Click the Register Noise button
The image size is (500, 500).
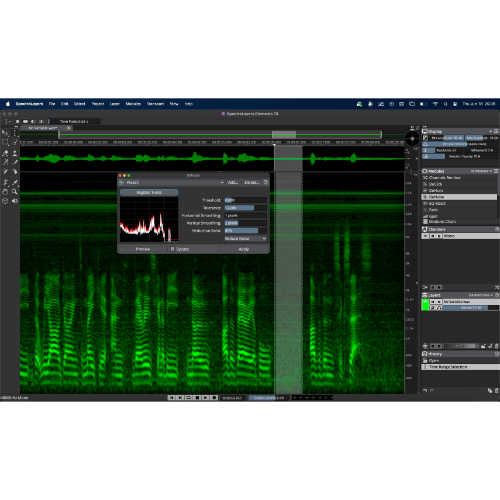pyautogui.click(x=149, y=192)
